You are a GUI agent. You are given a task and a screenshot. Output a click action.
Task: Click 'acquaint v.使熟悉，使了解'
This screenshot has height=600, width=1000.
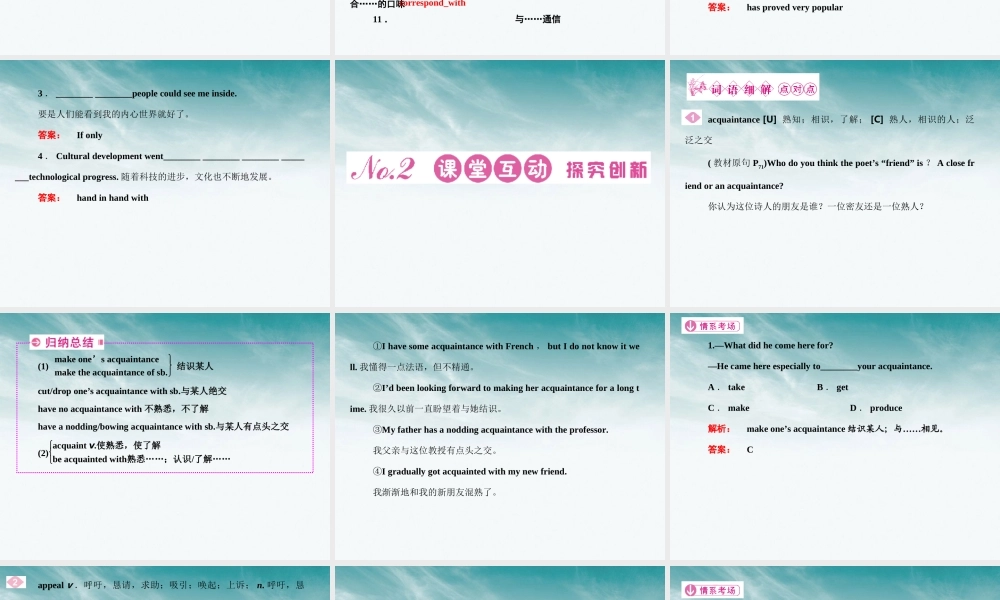click(x=107, y=445)
